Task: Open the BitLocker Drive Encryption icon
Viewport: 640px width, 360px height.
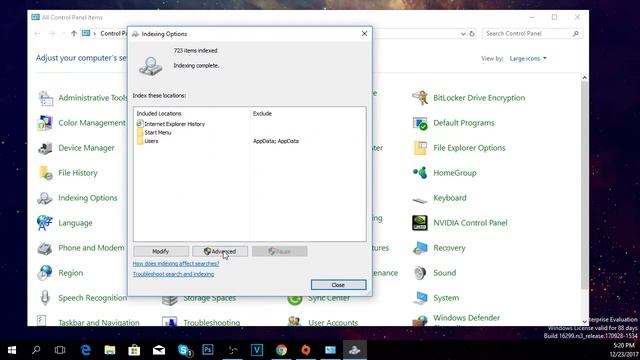Action: click(420, 98)
